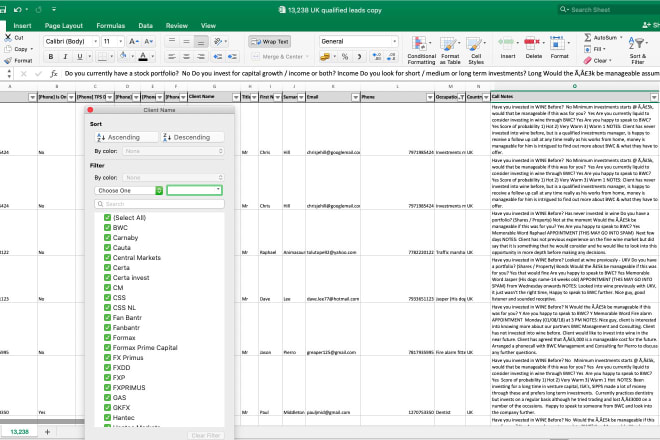This screenshot has height=440, width=660.
Task: Open the Data tab
Action: point(146,26)
